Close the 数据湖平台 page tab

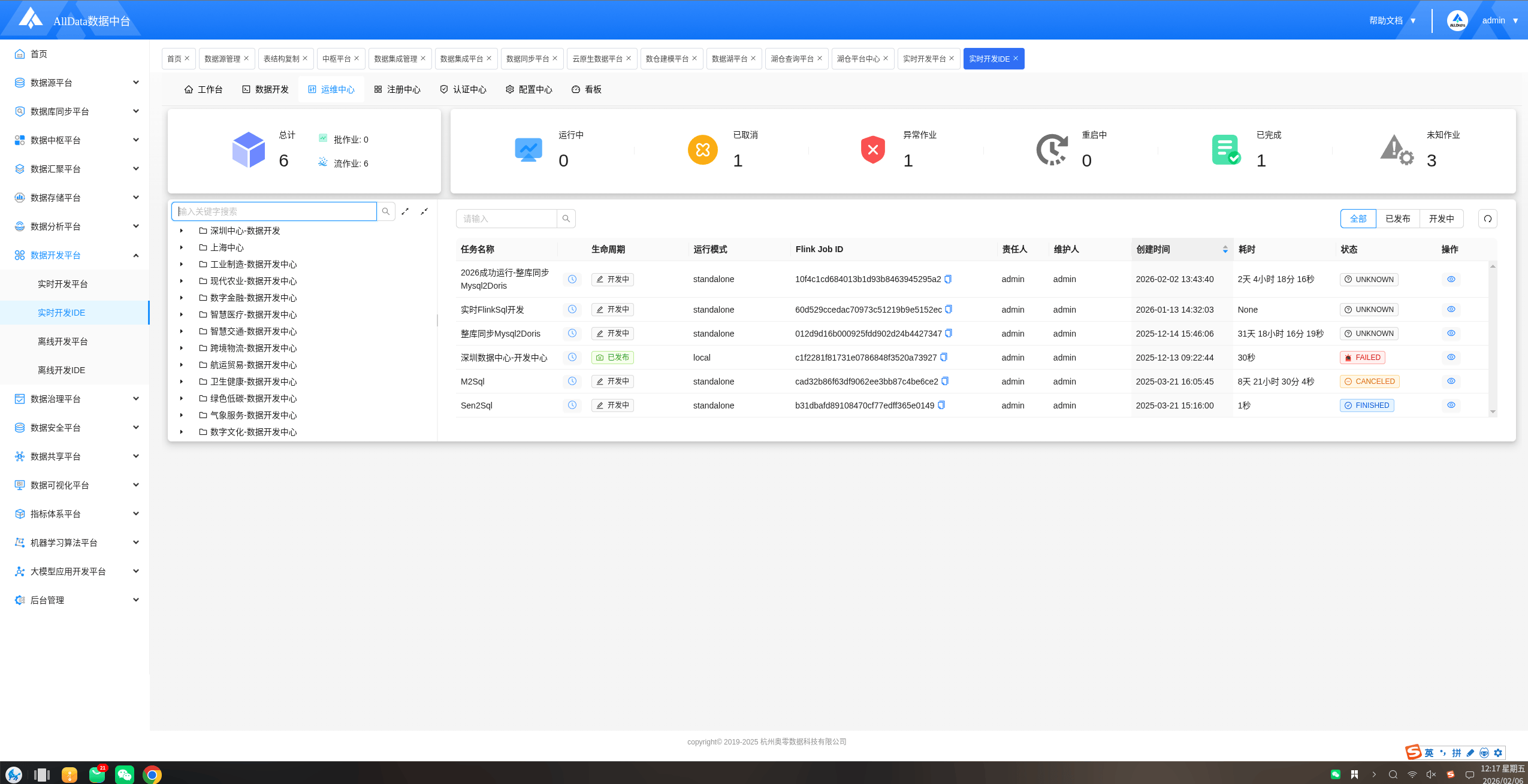pos(753,58)
